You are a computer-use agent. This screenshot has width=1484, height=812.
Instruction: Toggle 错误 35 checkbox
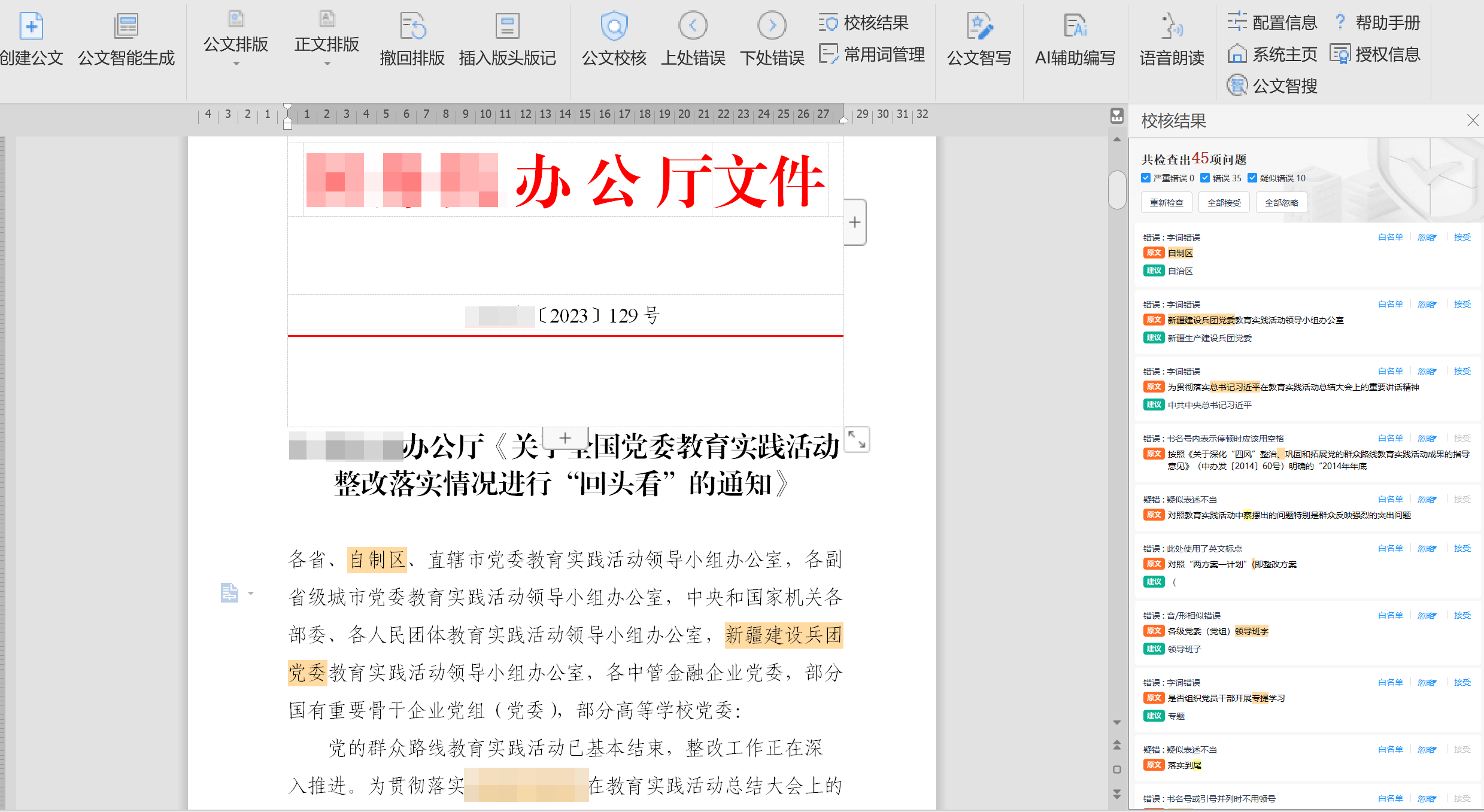1205,178
